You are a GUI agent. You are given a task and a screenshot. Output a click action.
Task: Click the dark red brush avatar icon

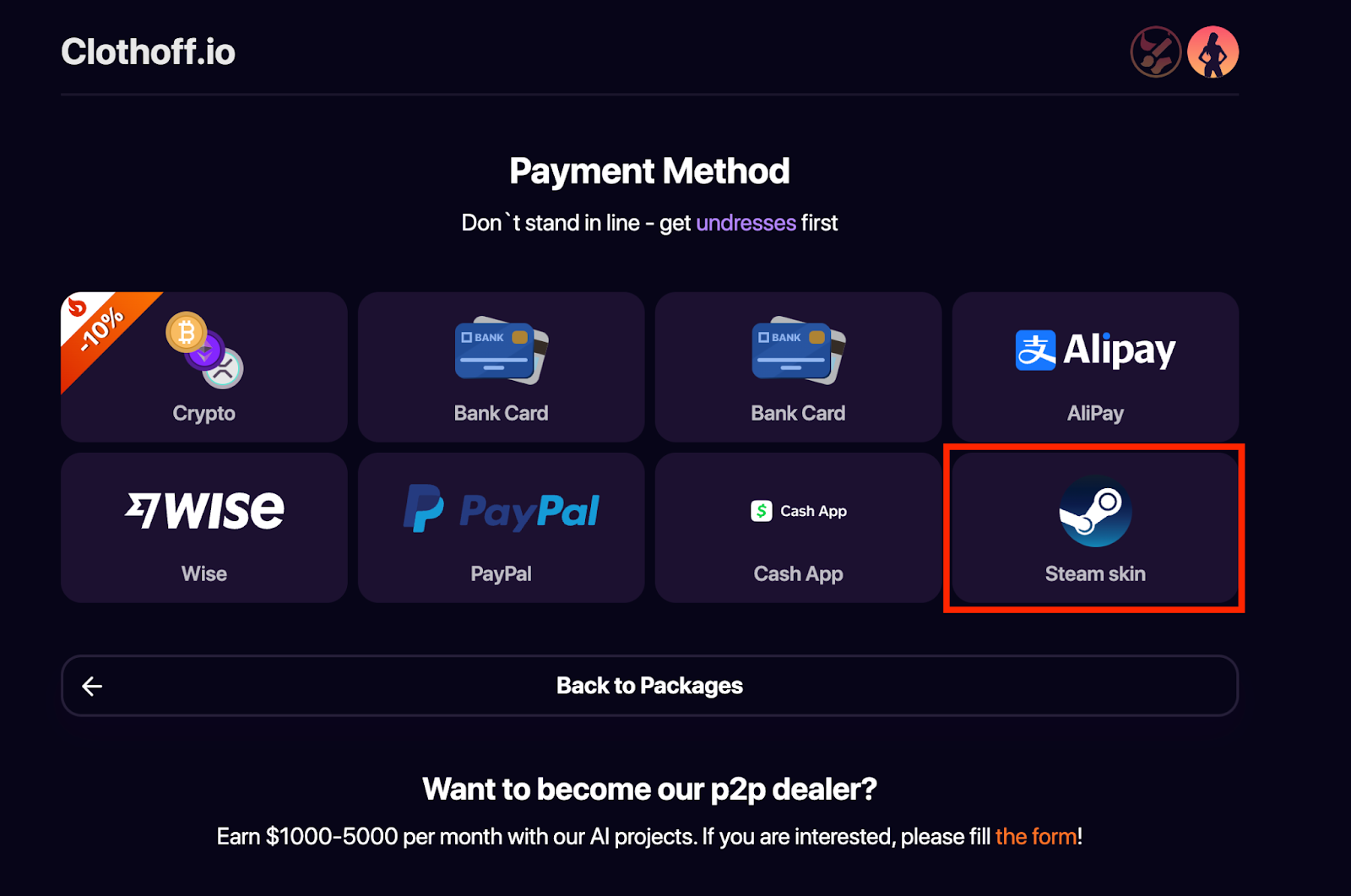[x=1156, y=52]
